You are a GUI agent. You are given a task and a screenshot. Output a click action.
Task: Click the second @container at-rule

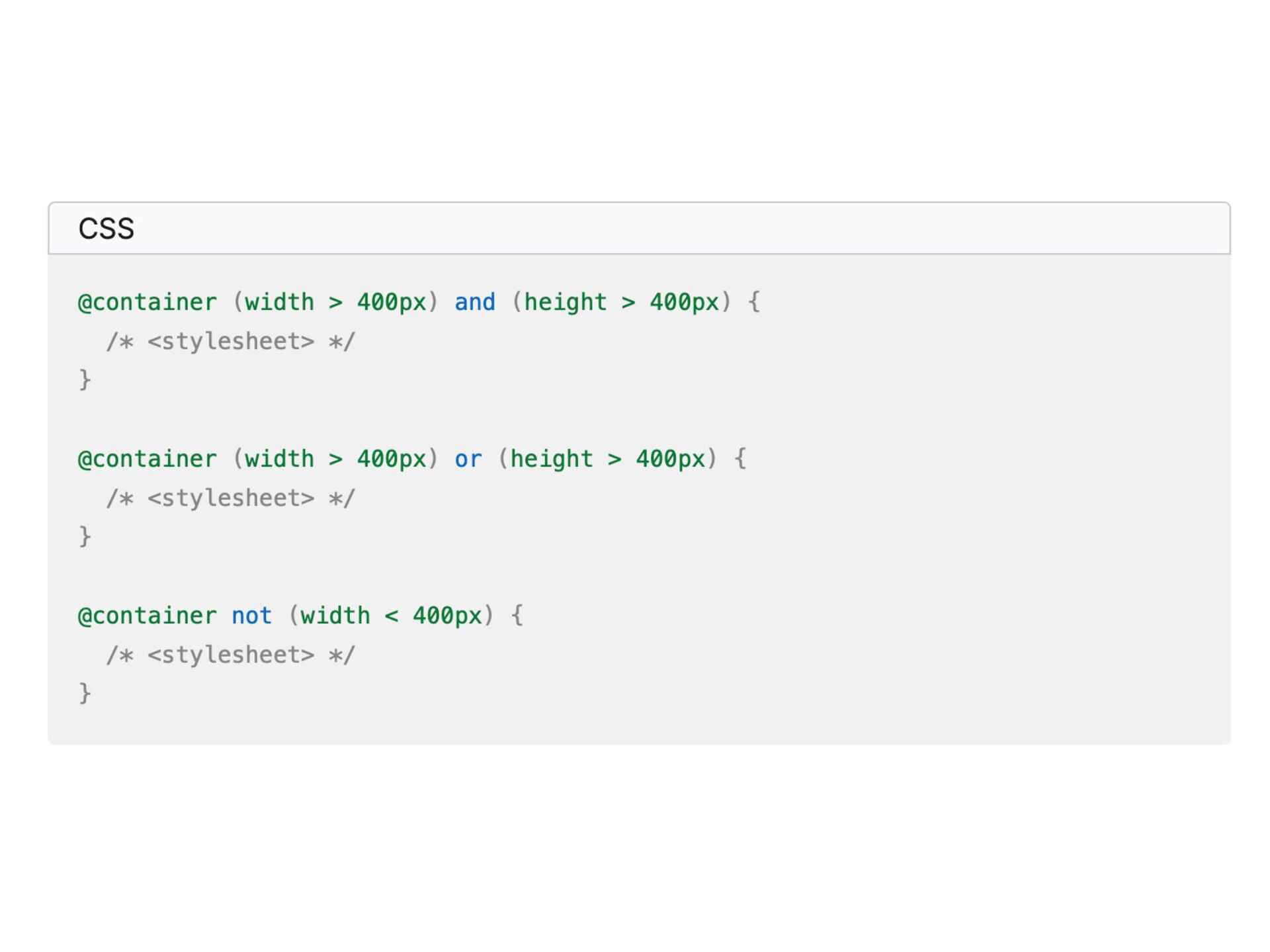click(x=147, y=459)
